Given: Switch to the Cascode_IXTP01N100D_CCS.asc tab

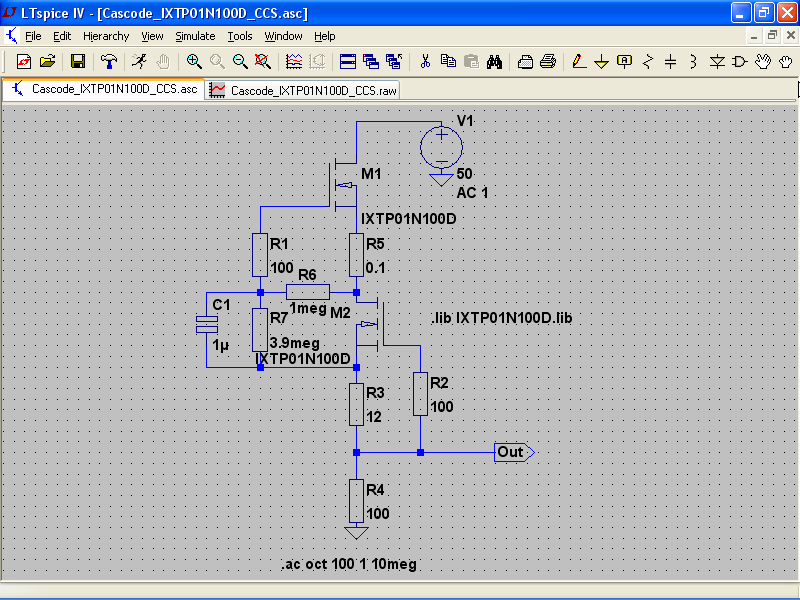Looking at the screenshot, I should pos(104,89).
